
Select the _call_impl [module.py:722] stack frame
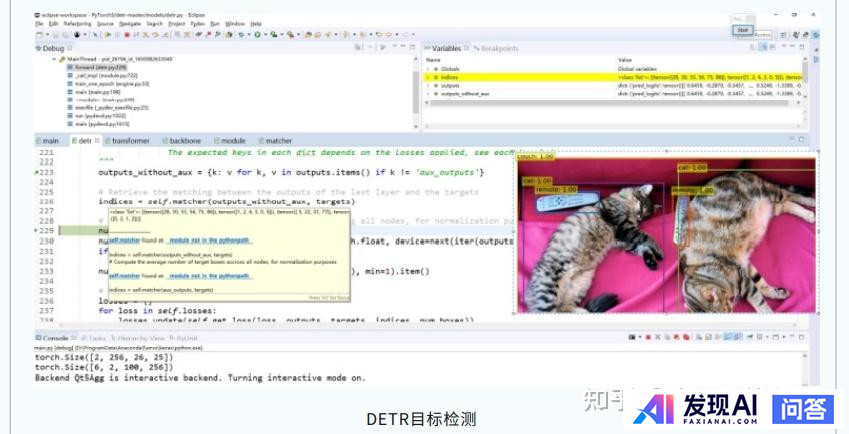(102, 75)
